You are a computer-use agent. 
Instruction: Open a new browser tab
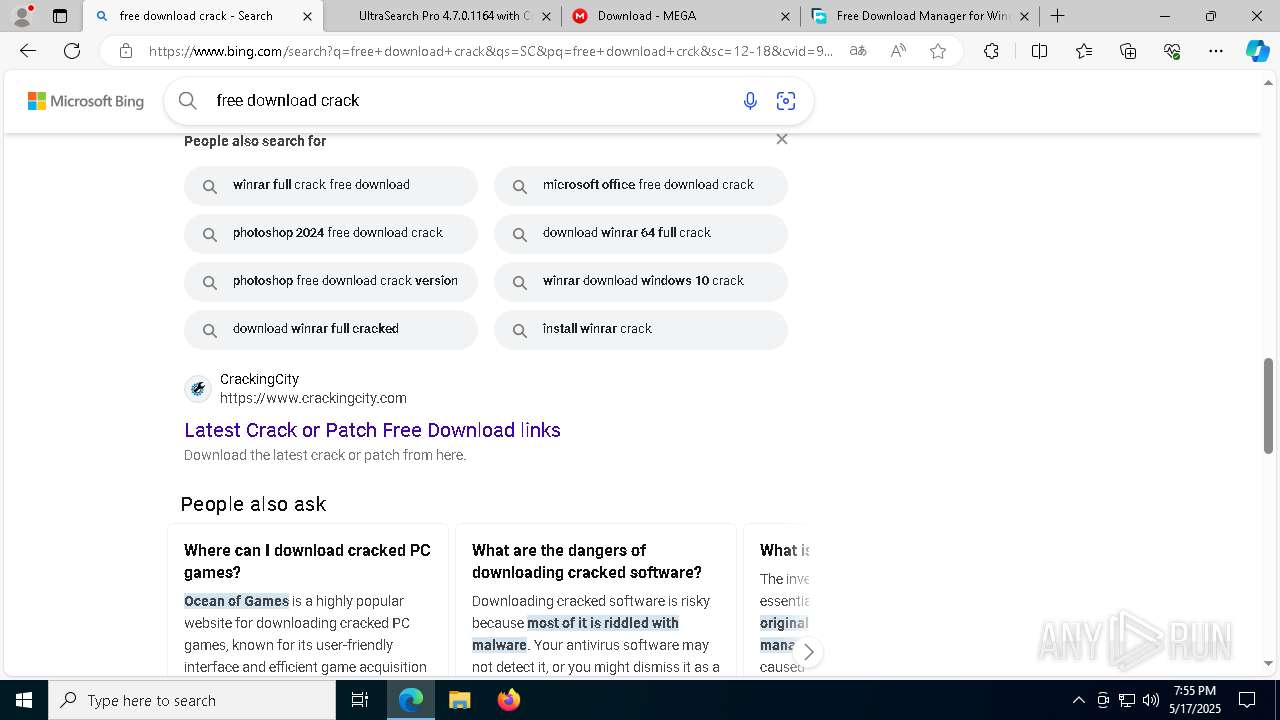click(x=1057, y=16)
